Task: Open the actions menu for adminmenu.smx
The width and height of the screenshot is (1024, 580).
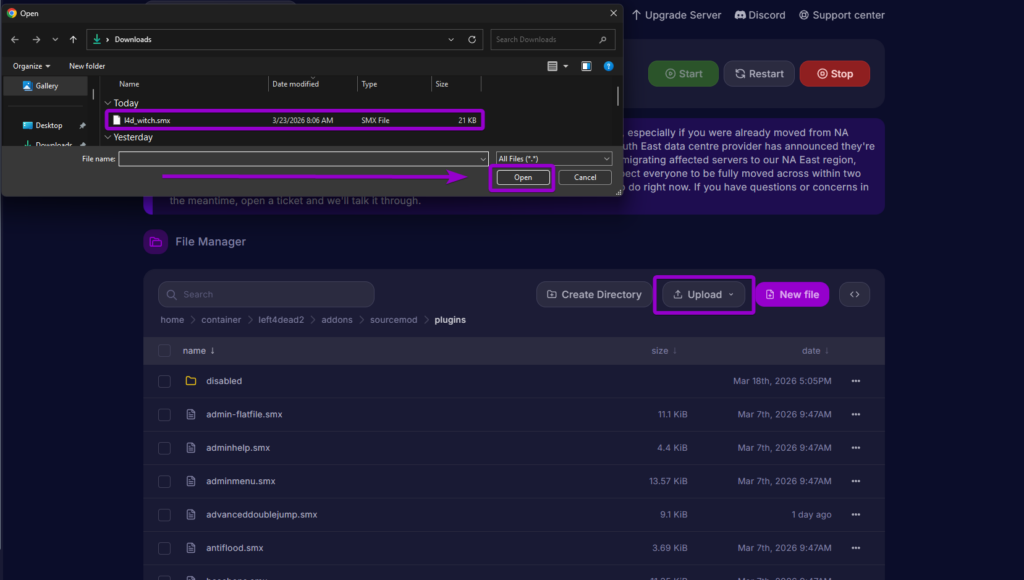Action: [x=855, y=481]
